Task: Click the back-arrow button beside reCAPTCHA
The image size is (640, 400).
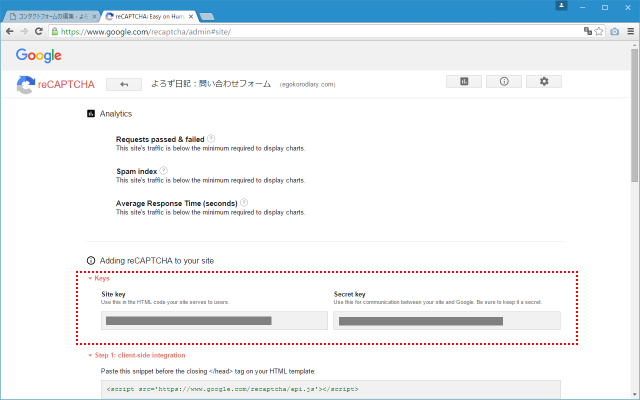Action: 124,84
